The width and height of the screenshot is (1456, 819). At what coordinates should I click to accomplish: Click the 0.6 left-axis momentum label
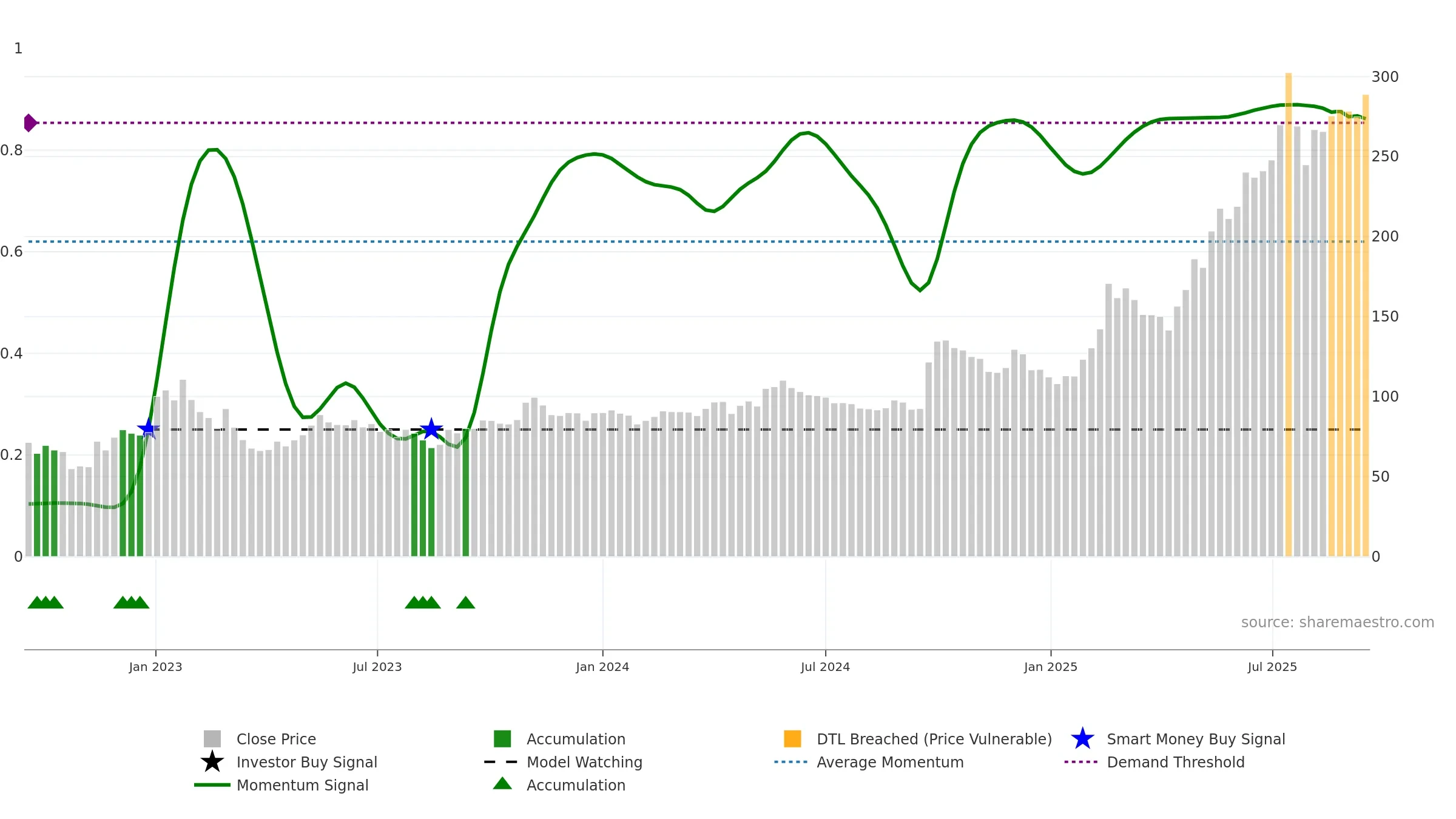coord(12,252)
